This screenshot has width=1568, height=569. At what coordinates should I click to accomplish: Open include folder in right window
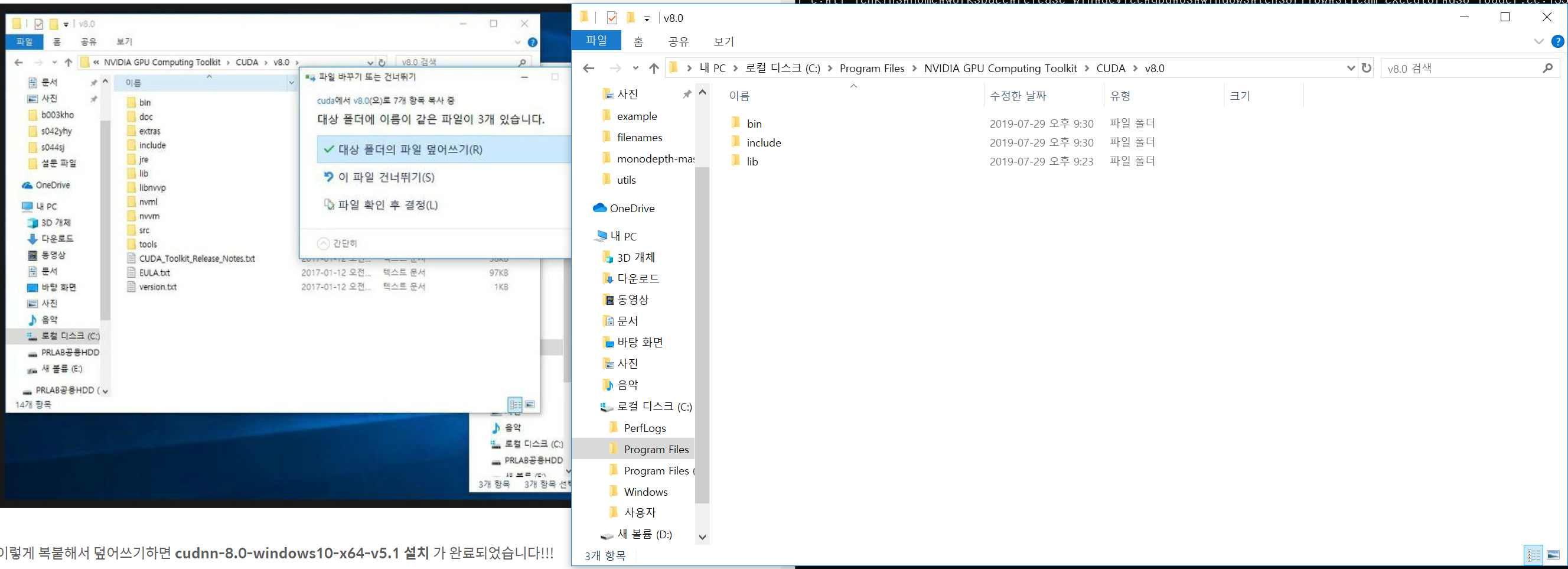[x=763, y=142]
